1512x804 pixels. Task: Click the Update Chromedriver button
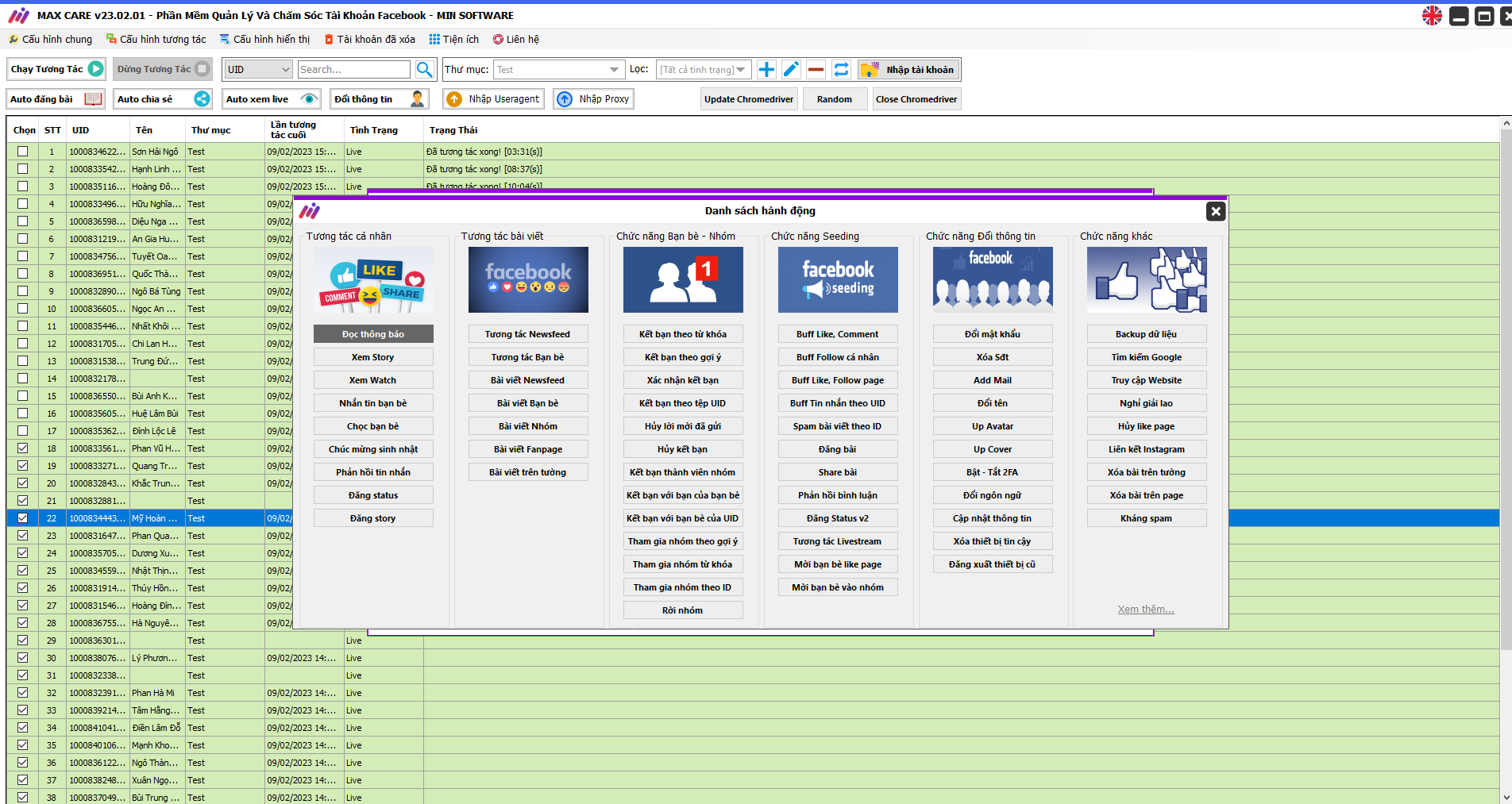pos(749,99)
